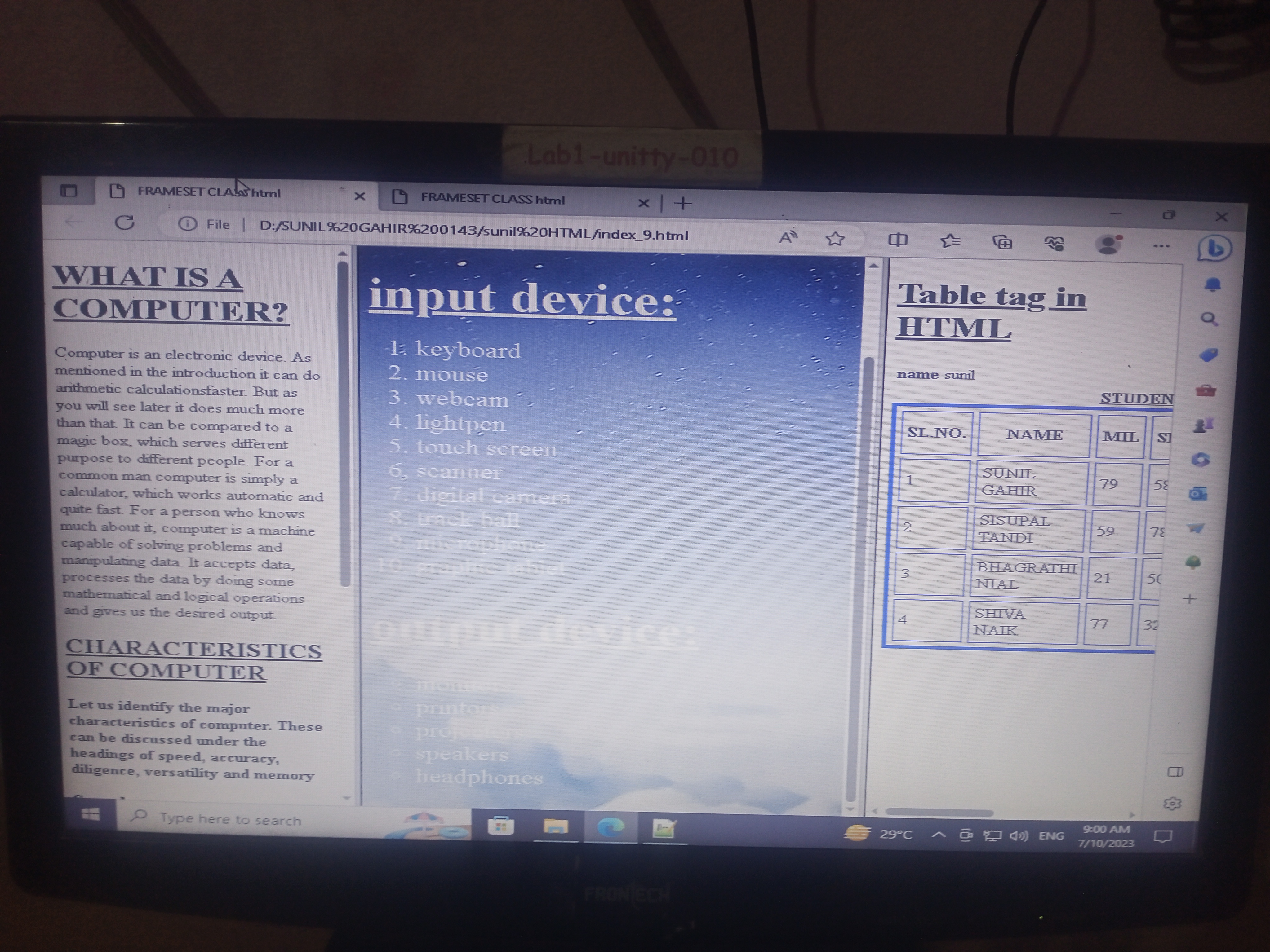Open the Settings and more three-dots menu

[x=1161, y=246]
